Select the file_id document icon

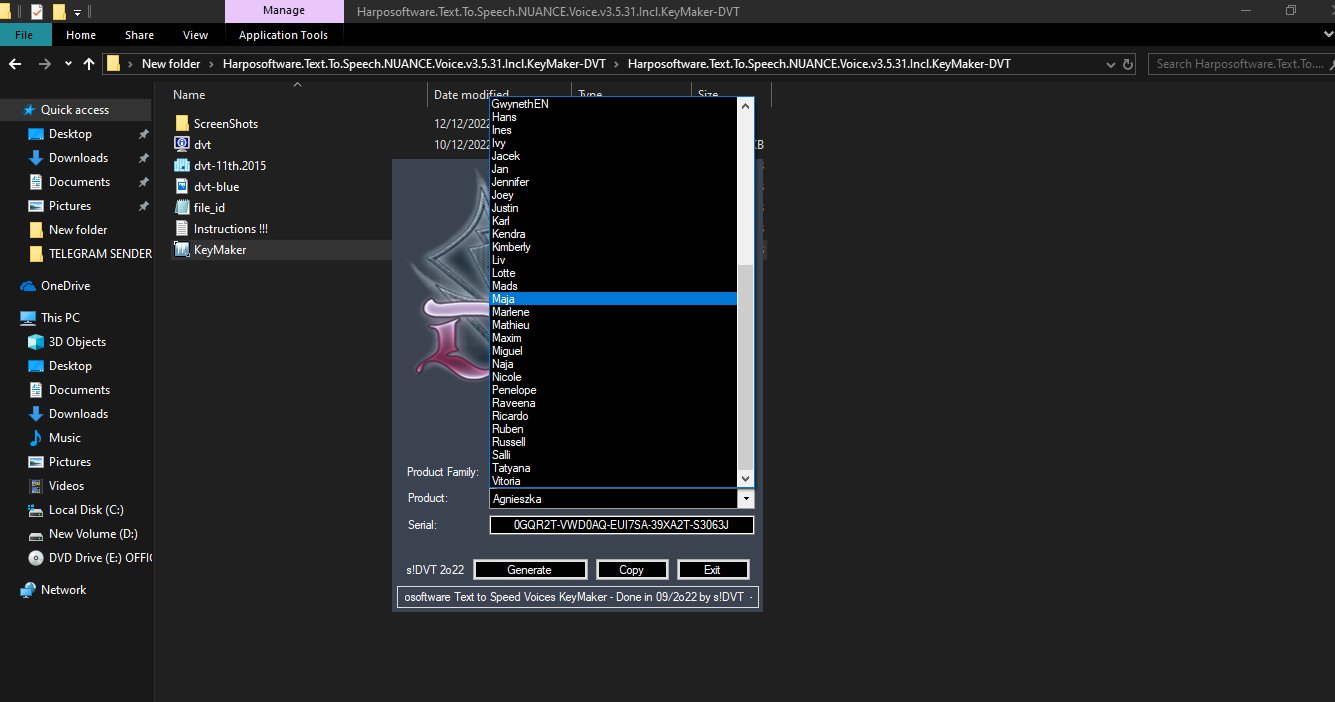tap(181, 208)
